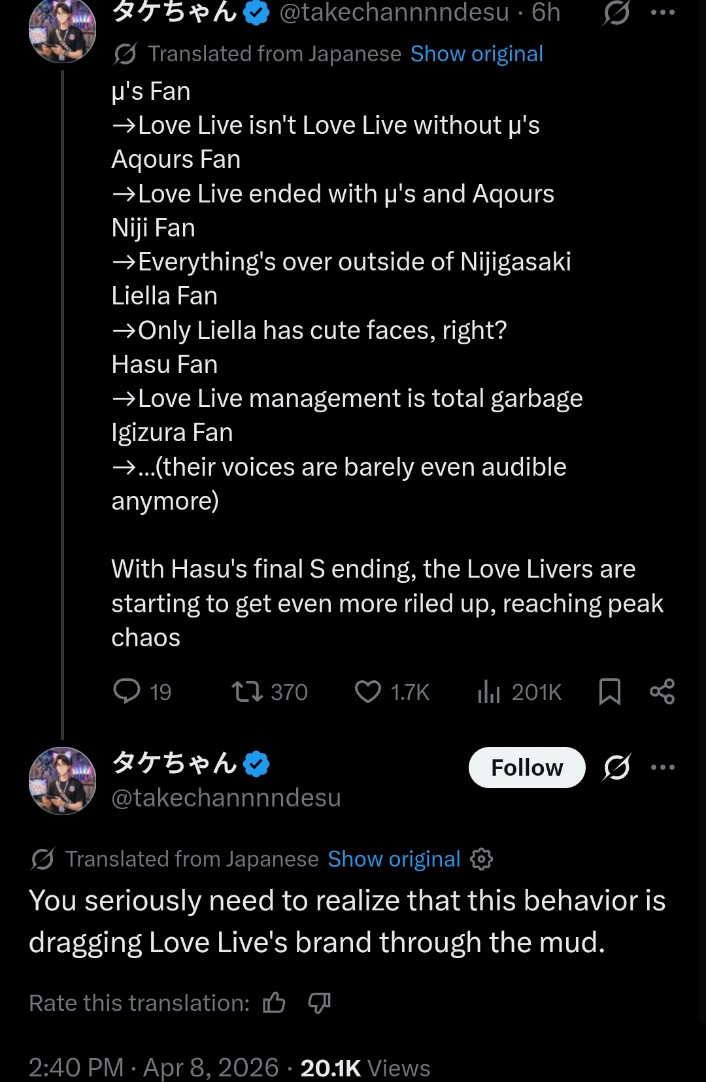Show original Japanese of top tweet

pos(476,54)
